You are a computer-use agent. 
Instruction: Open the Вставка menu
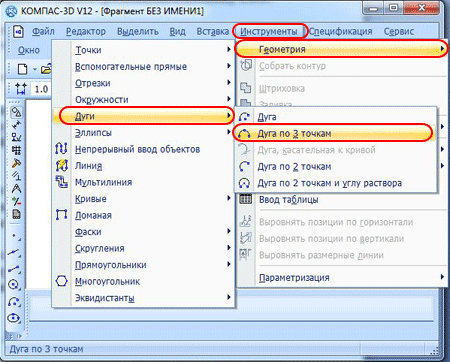(x=213, y=32)
